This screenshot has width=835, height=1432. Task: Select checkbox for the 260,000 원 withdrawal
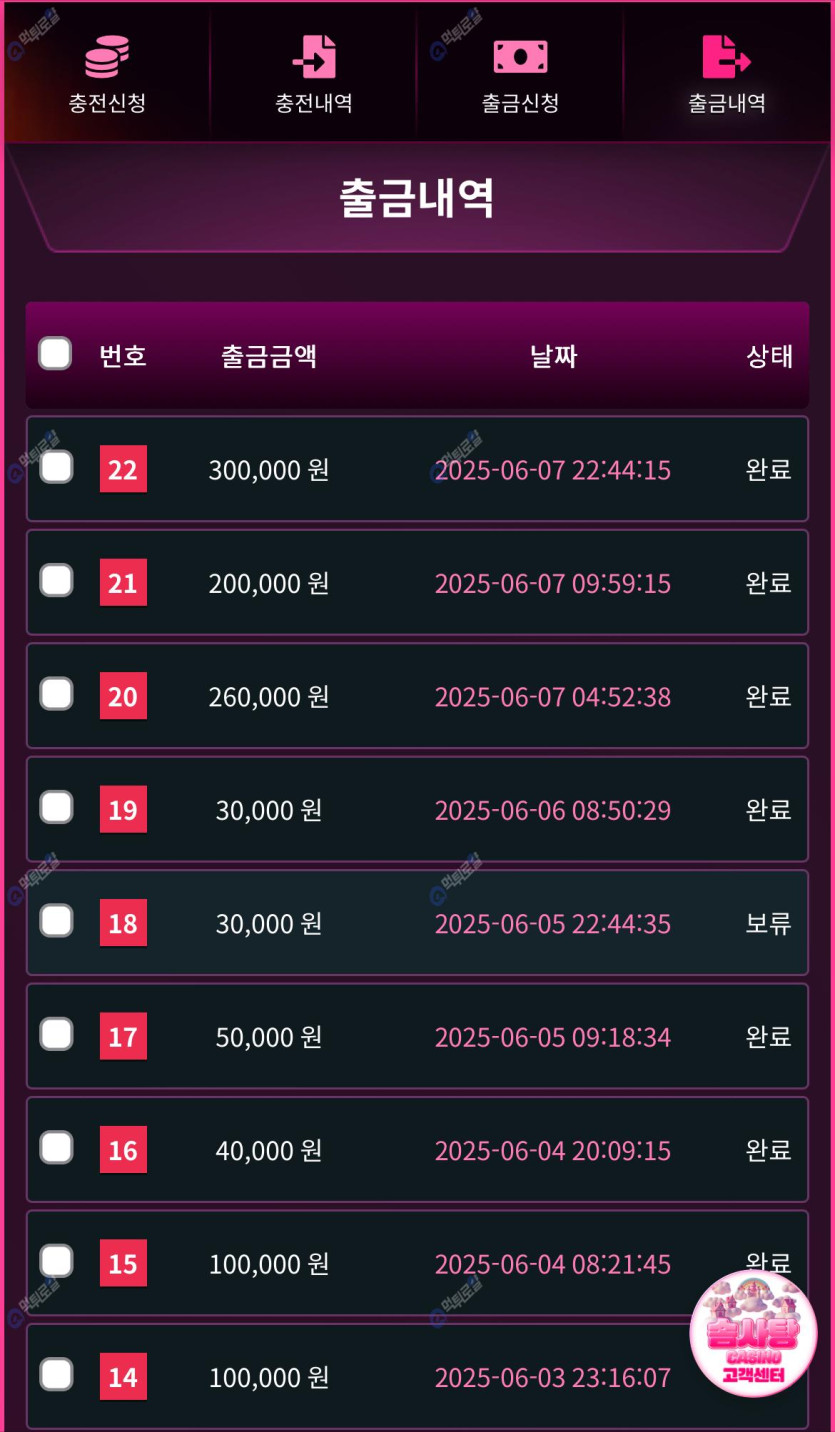(x=56, y=694)
